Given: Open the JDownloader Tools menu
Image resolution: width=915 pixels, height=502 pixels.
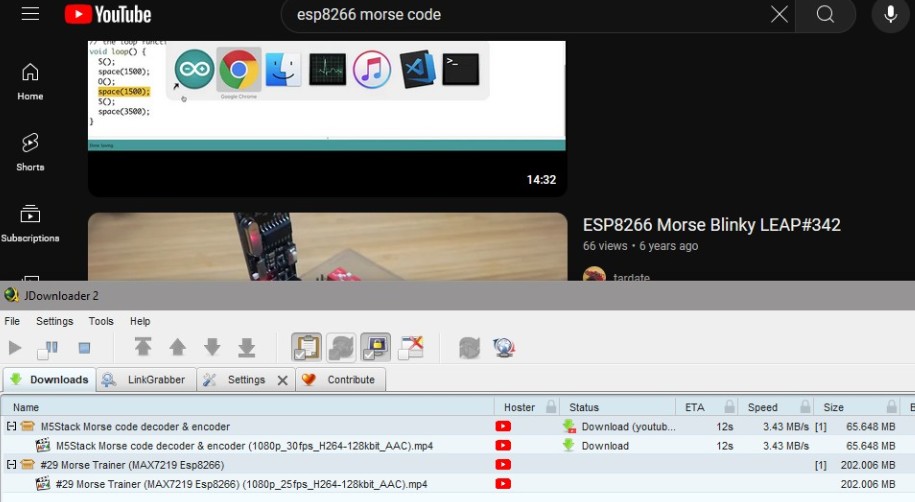Looking at the screenshot, I should 101,321.
